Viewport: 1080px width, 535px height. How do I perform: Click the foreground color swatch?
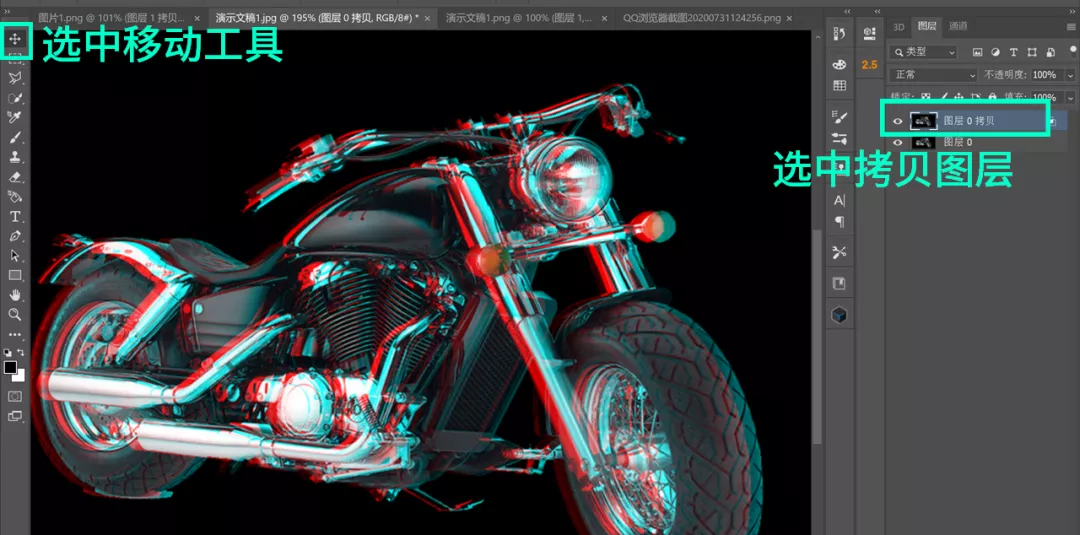click(x=10, y=368)
